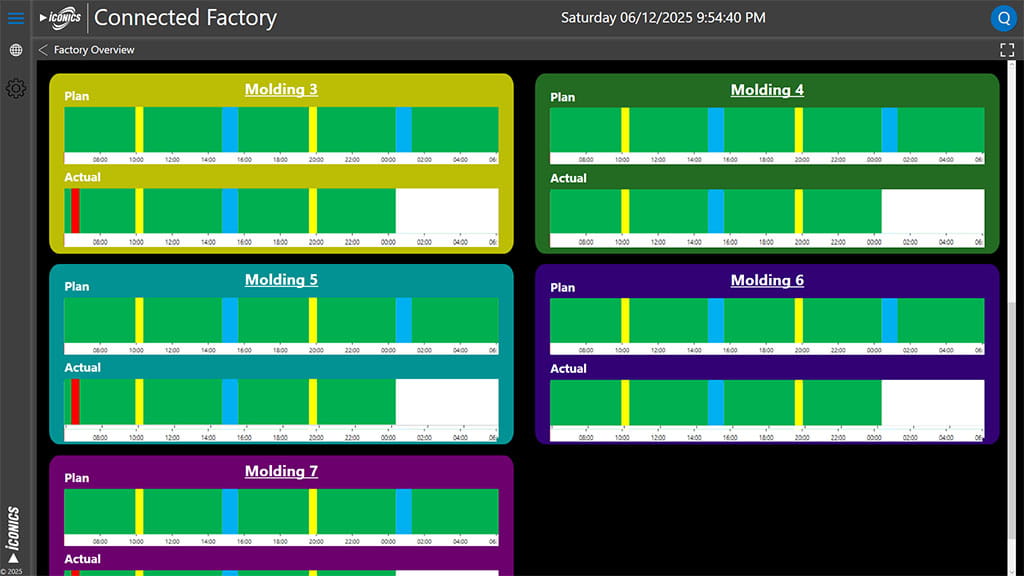1024x576 pixels.
Task: Open the Molding 4 details link
Action: [x=767, y=90]
